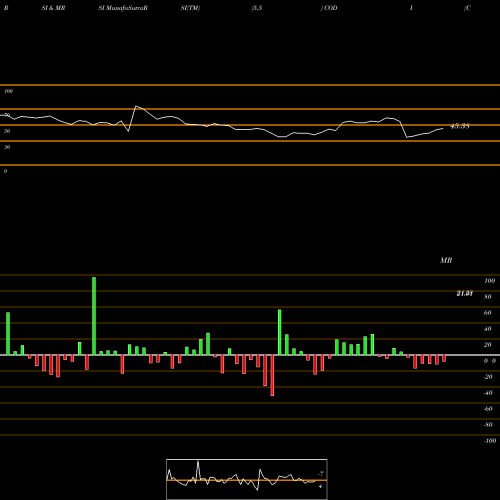Click the "SI(TM)" header text
The image size is (500, 500).
tap(190, 8)
